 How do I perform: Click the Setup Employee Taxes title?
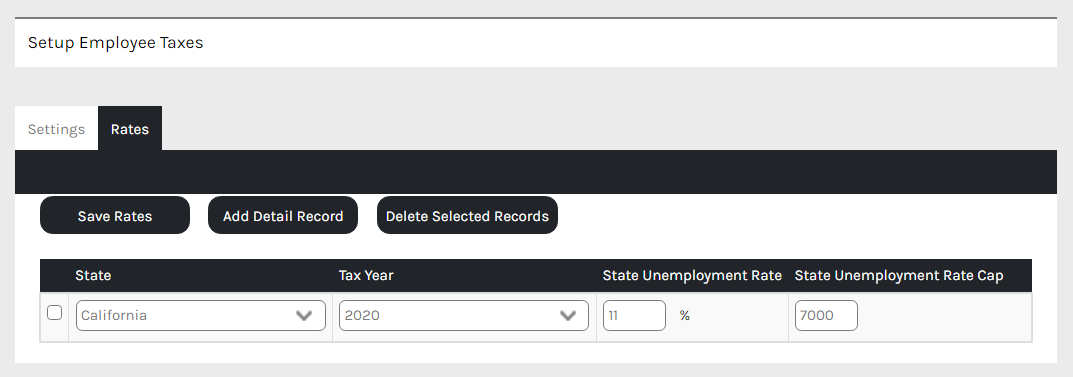click(x=116, y=42)
